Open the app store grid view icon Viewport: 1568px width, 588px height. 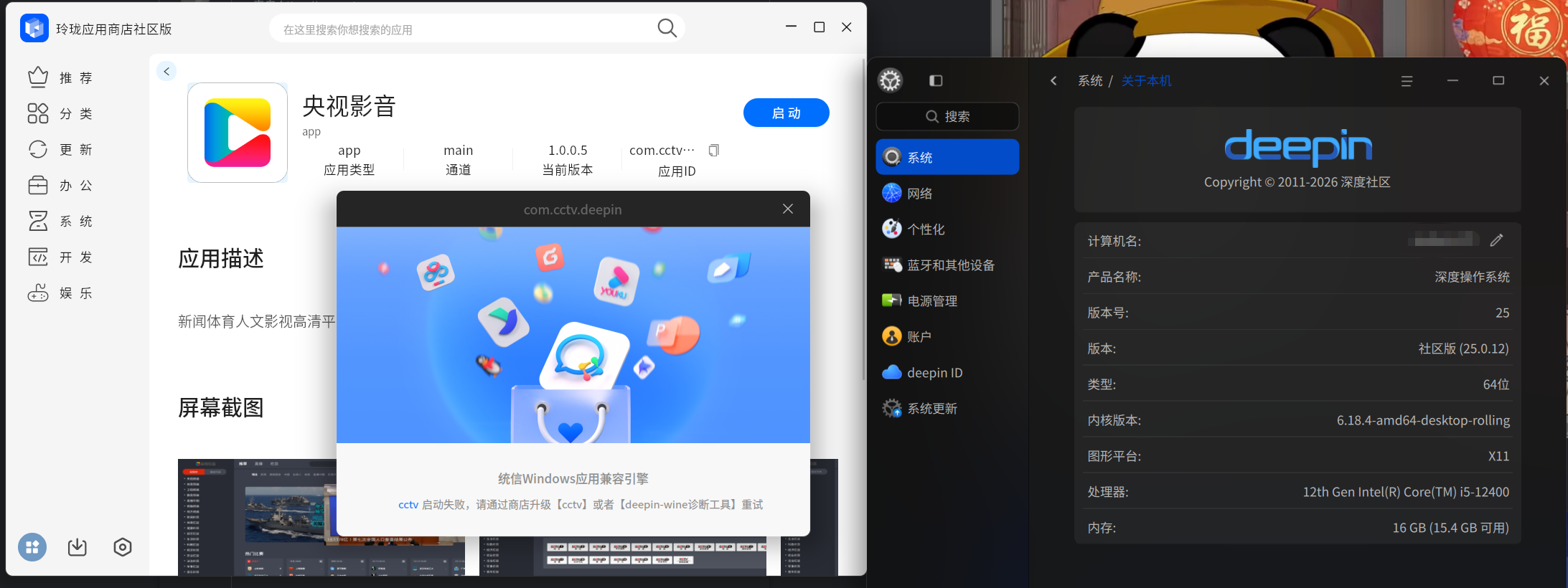(x=32, y=547)
